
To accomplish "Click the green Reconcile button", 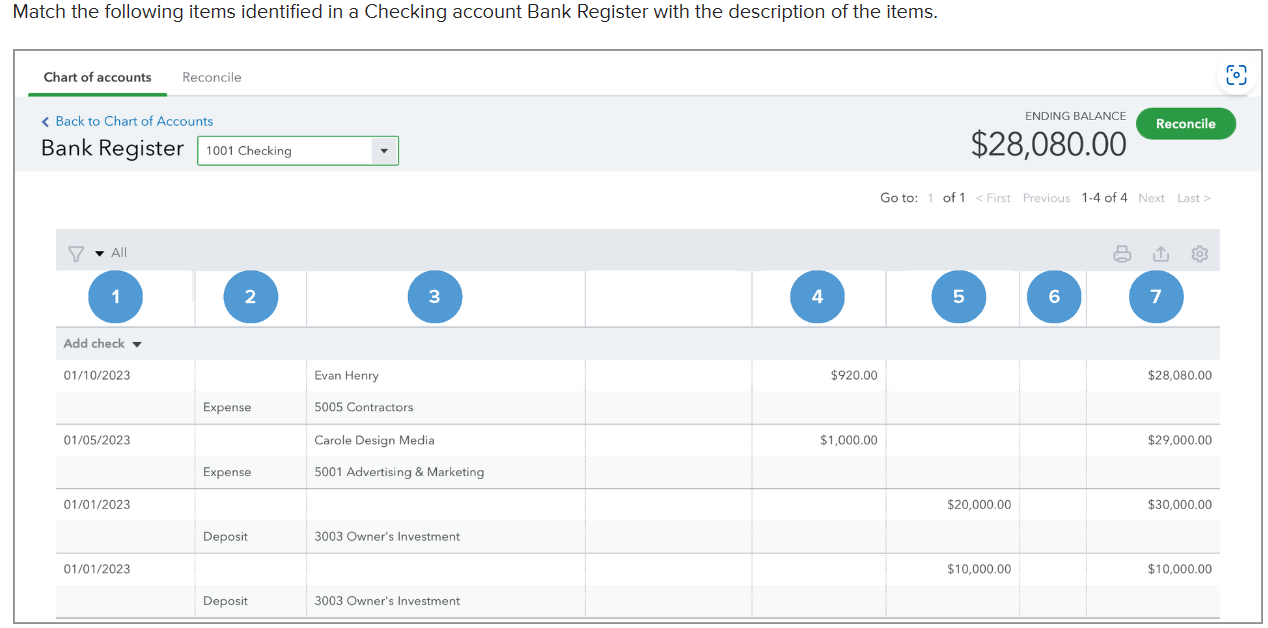I will 1186,124.
